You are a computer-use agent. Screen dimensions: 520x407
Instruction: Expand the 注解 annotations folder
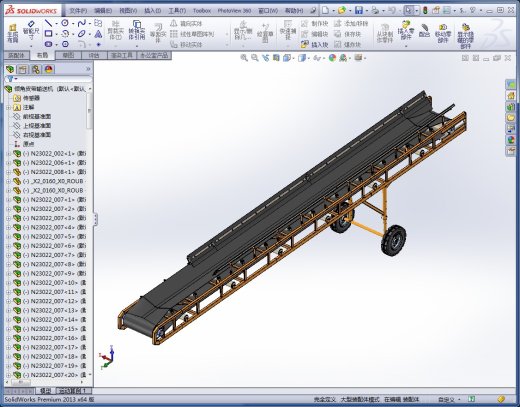tap(9, 107)
